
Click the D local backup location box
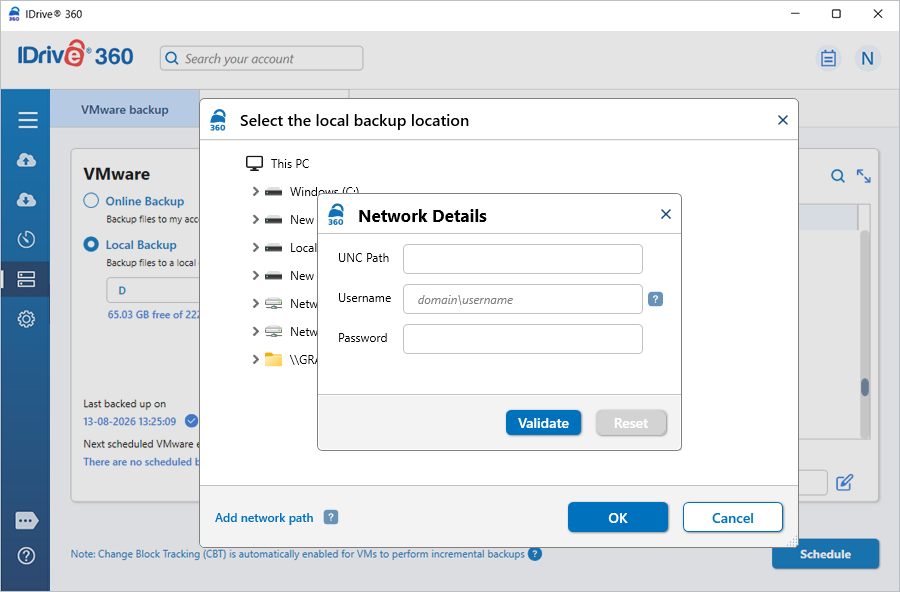click(x=153, y=290)
